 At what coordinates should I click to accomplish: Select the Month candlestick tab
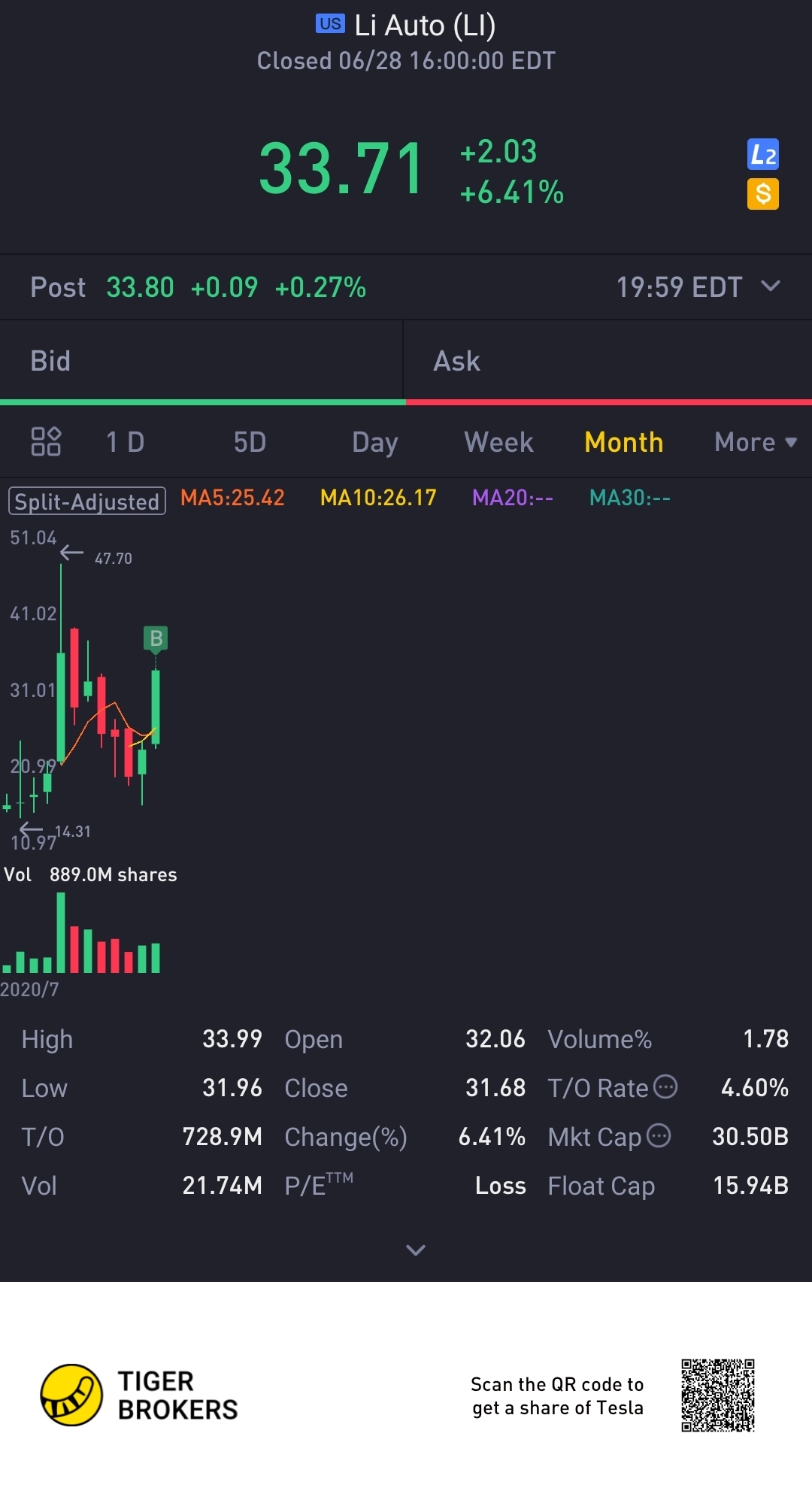[x=624, y=442]
